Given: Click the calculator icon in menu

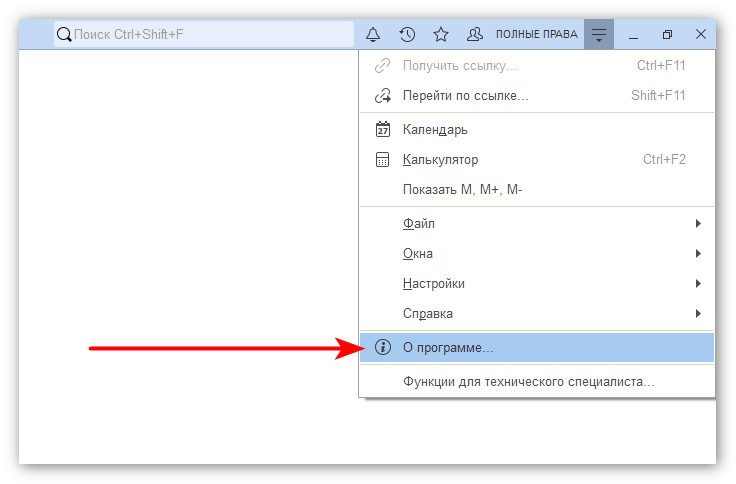Looking at the screenshot, I should [x=382, y=159].
